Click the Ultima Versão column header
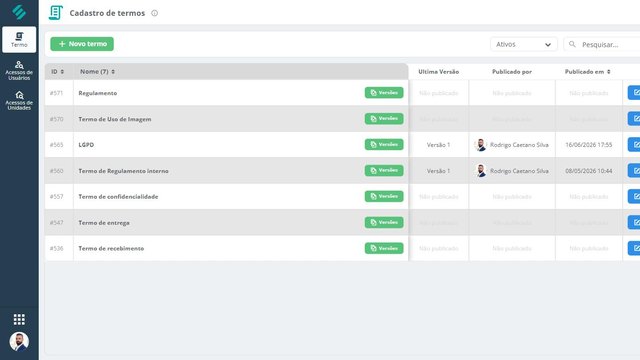The image size is (640, 360). point(438,71)
